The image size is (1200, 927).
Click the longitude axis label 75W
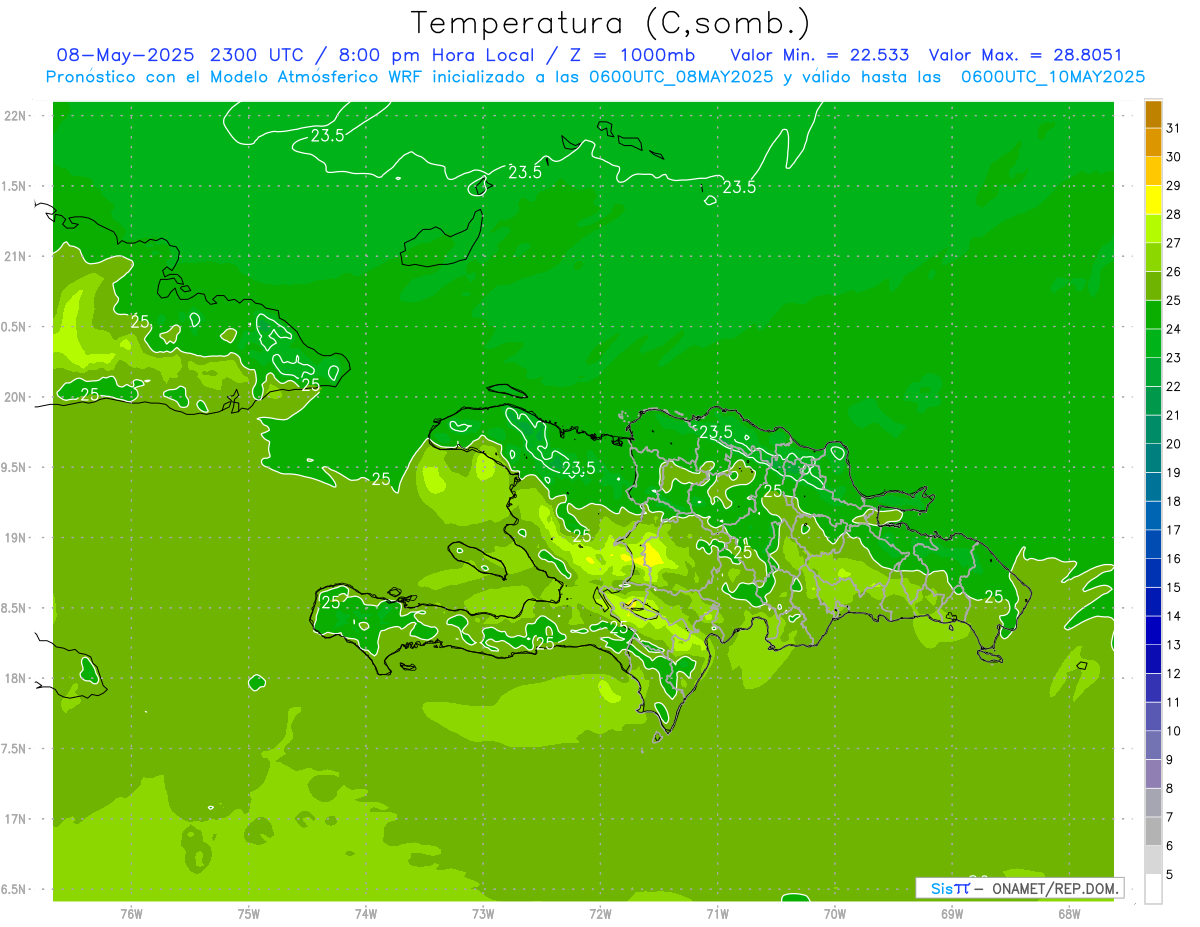coord(248,913)
